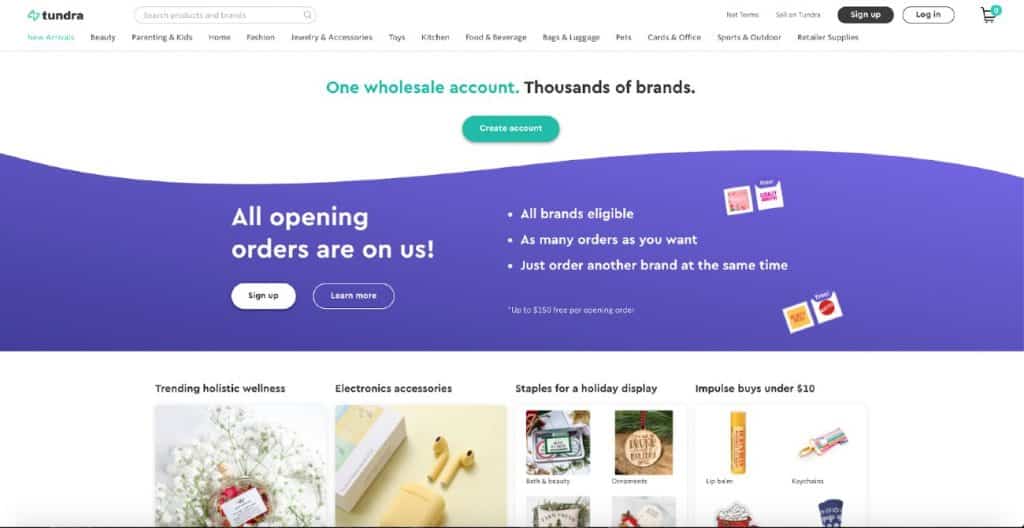Go to Food & Beverage category
The width and height of the screenshot is (1024, 528).
coord(496,37)
